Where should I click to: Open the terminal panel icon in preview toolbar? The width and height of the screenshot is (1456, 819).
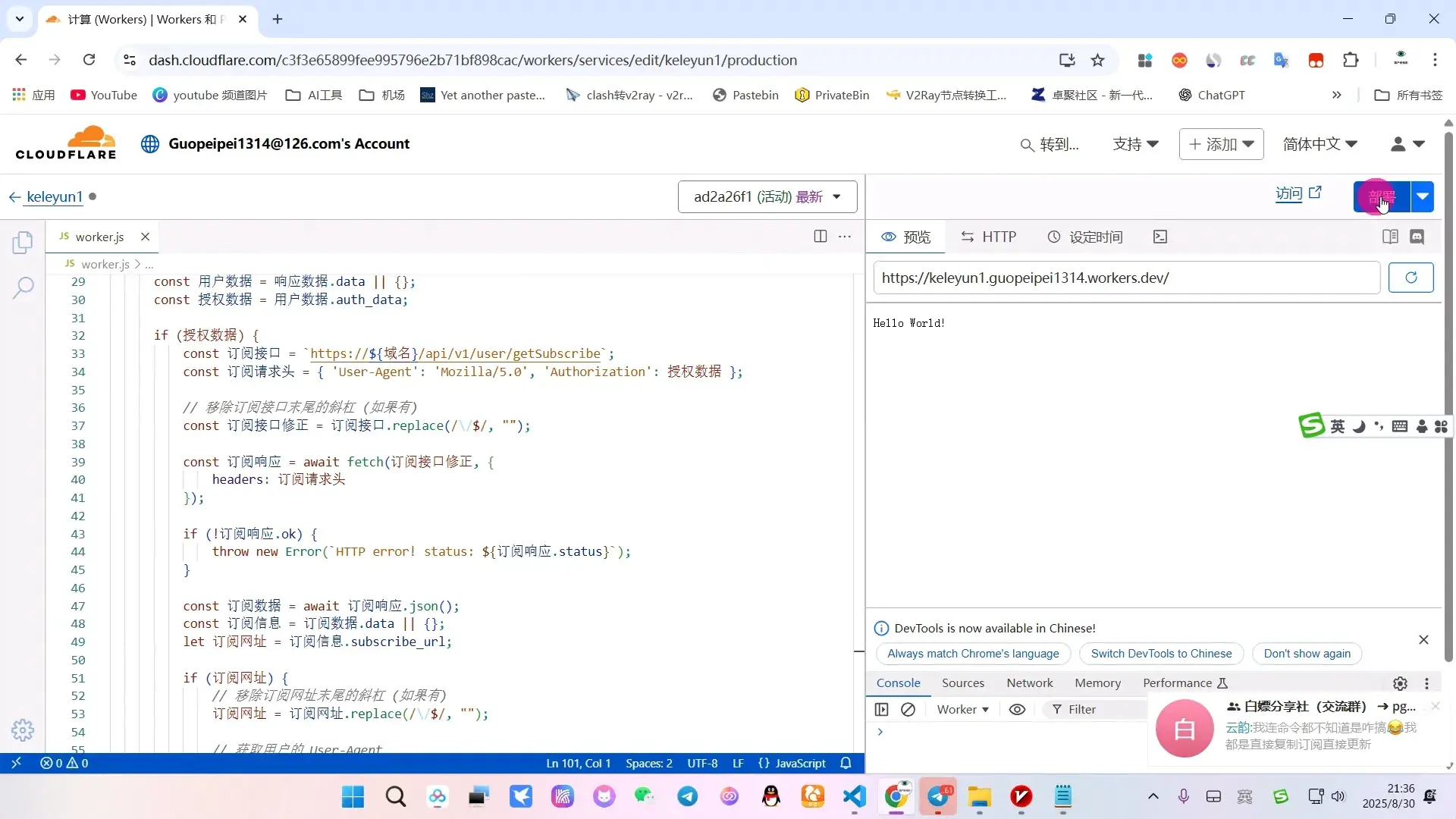tap(1159, 237)
